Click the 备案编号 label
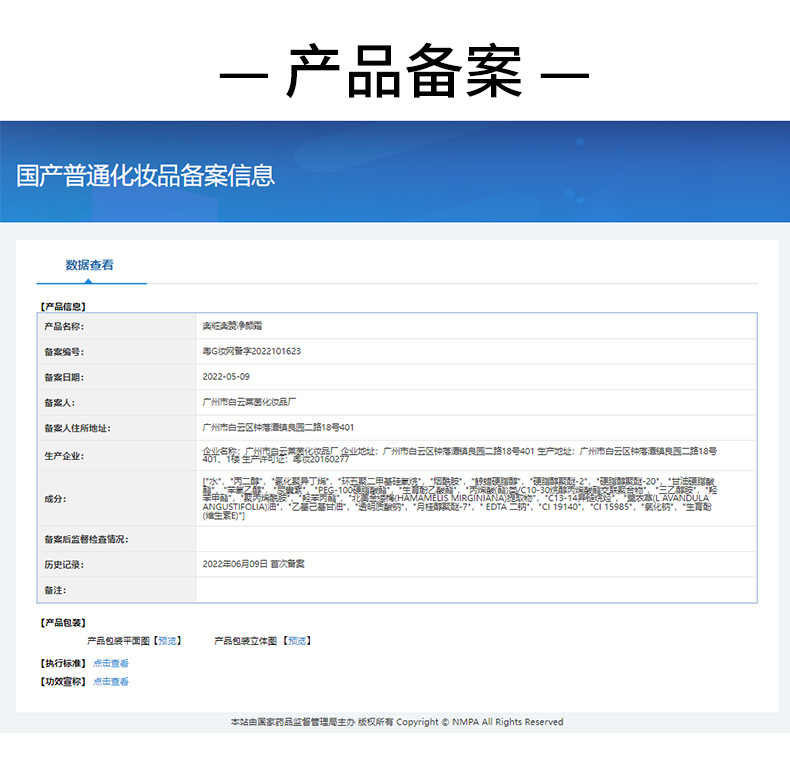 coord(64,352)
